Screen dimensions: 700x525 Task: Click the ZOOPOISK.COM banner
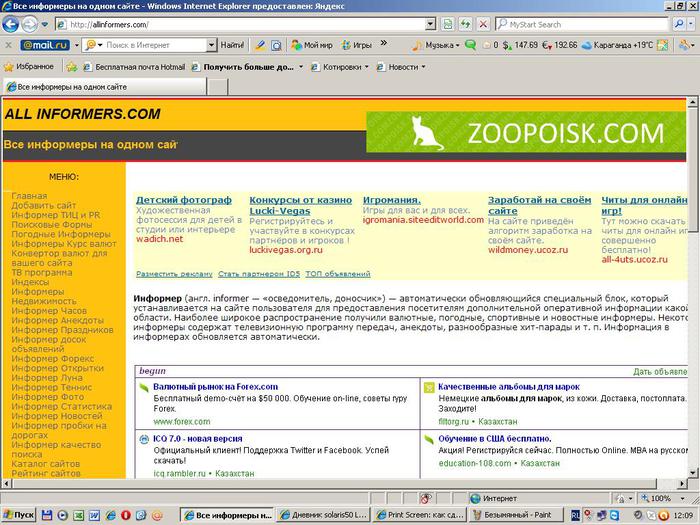[526, 132]
